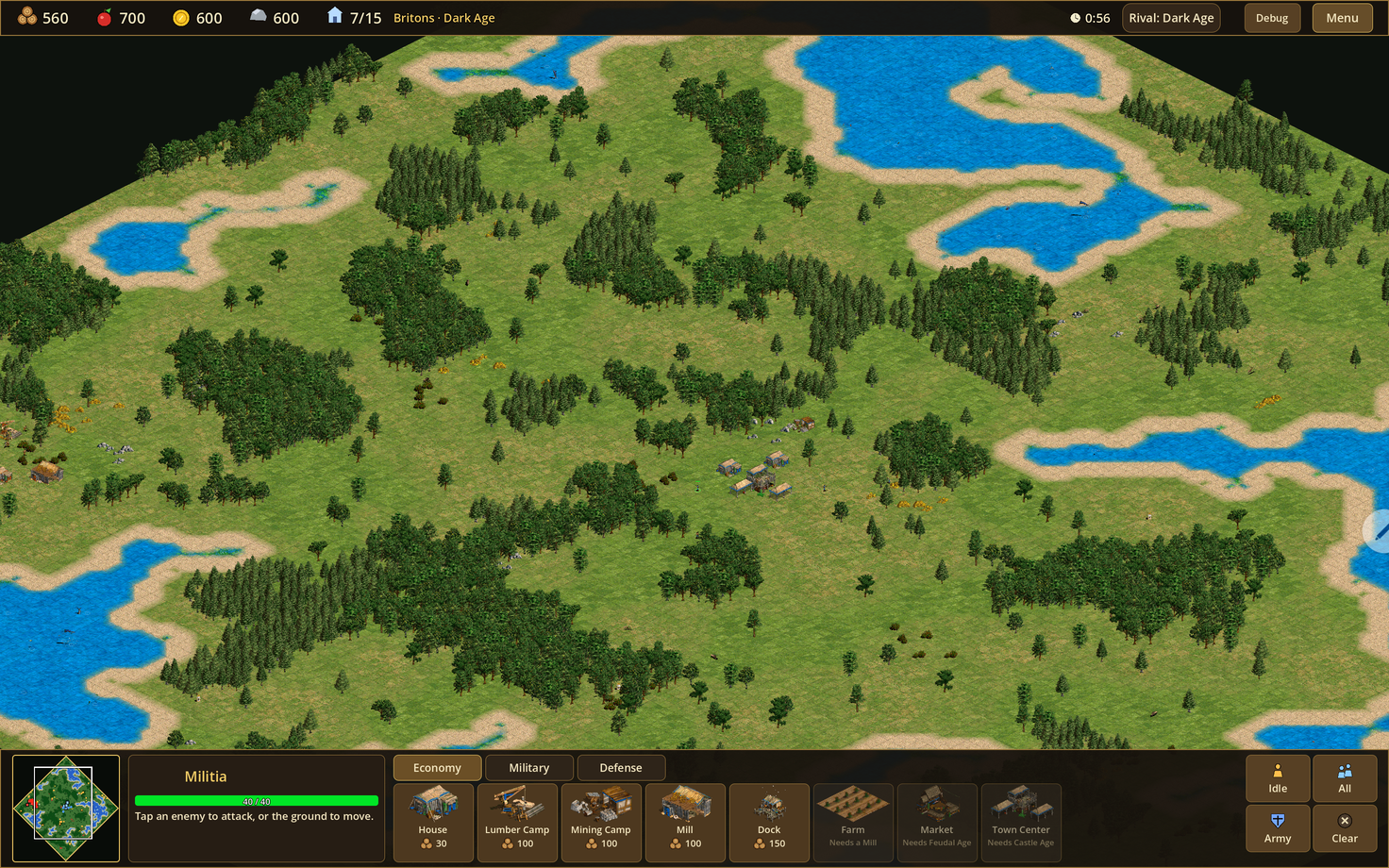Image resolution: width=1389 pixels, height=868 pixels.
Task: Open the Debug panel
Action: [1272, 18]
